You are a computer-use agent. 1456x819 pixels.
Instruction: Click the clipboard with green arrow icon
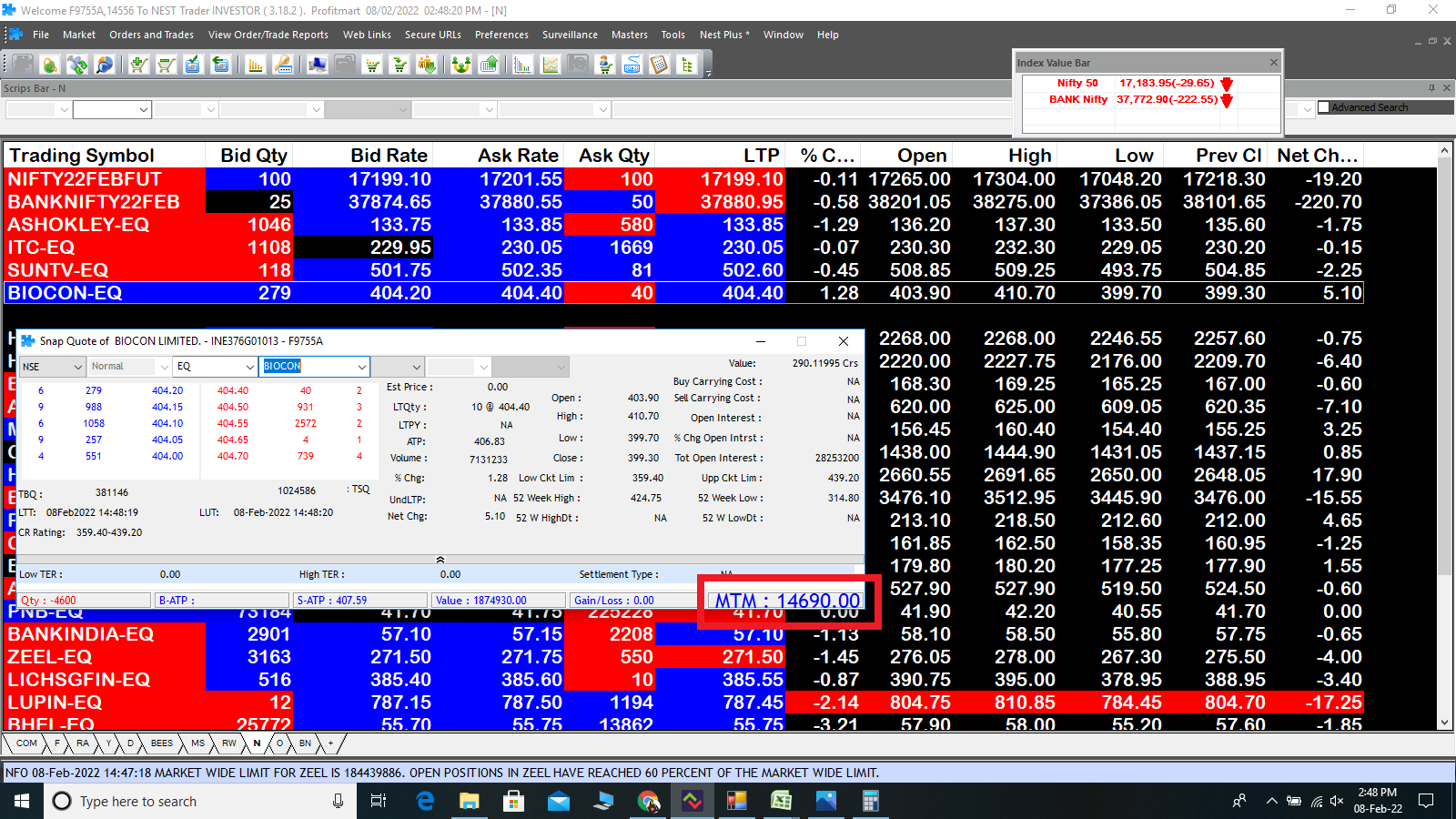click(x=220, y=65)
